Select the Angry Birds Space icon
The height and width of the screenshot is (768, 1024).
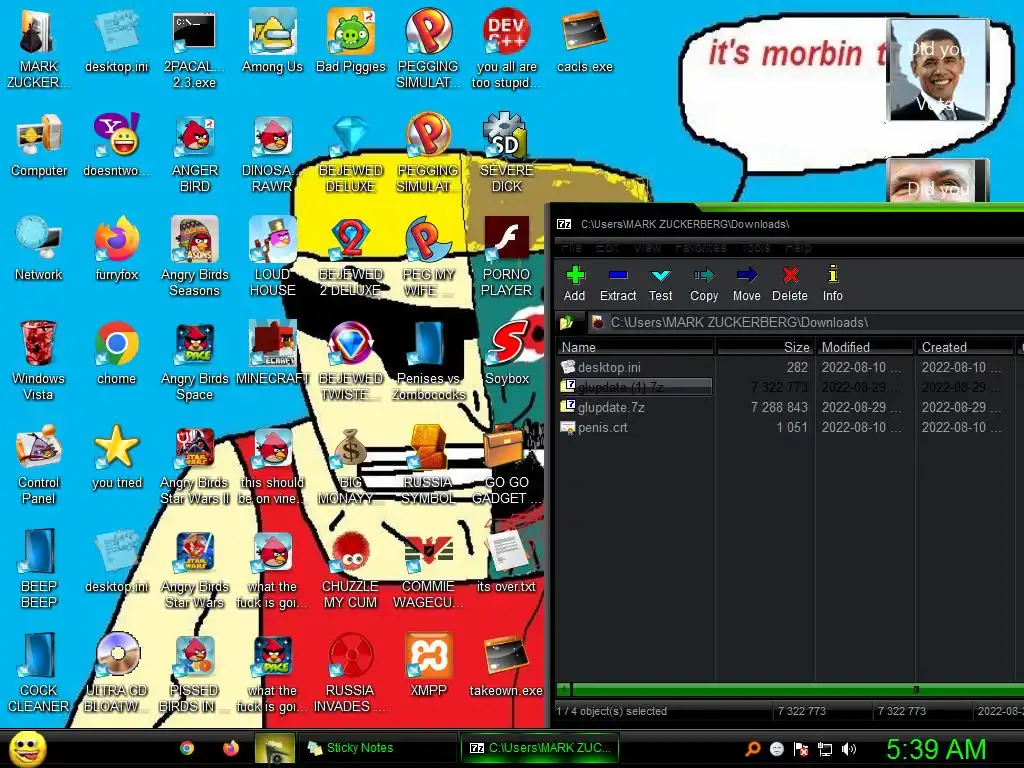pyautogui.click(x=194, y=360)
